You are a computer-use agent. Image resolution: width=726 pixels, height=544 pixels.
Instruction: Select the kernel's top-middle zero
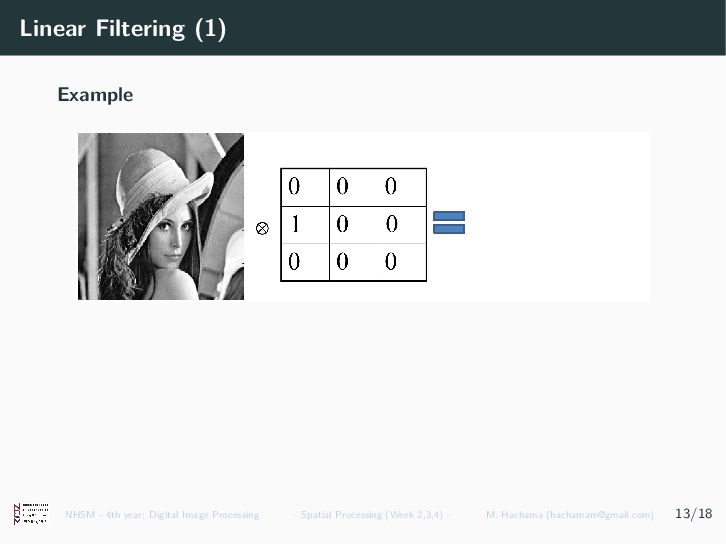click(x=342, y=186)
